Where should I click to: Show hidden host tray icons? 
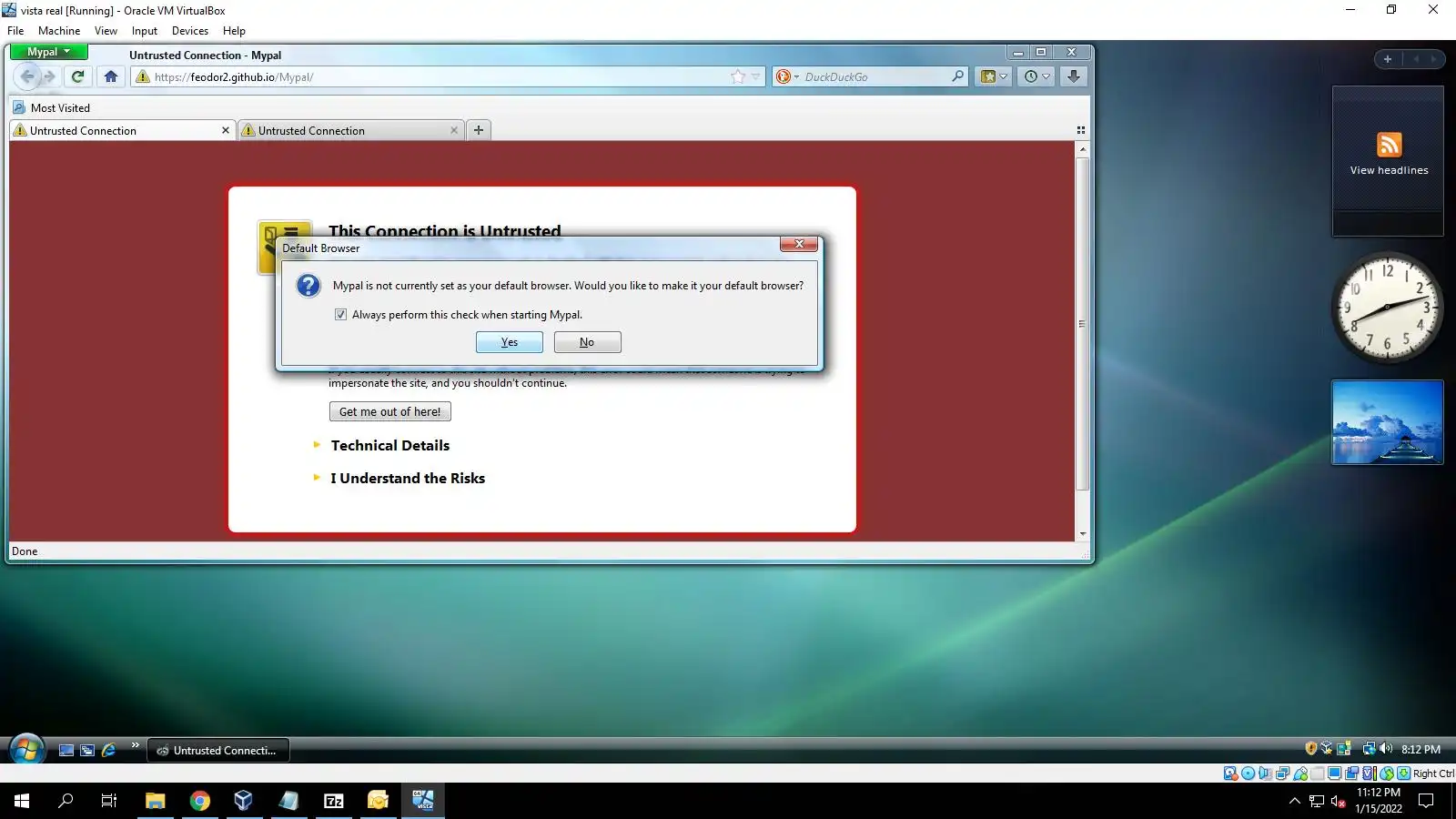(x=1294, y=802)
